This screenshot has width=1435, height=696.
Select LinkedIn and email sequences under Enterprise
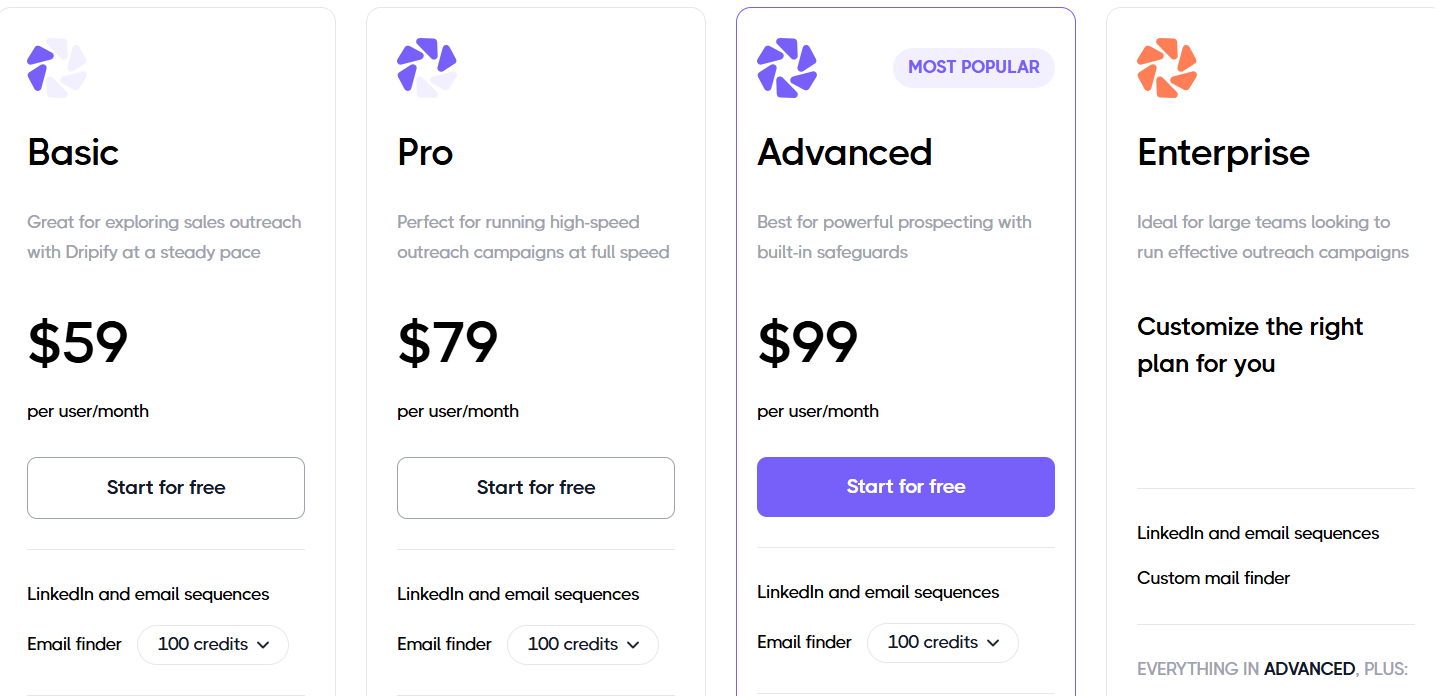pyautogui.click(x=1257, y=533)
